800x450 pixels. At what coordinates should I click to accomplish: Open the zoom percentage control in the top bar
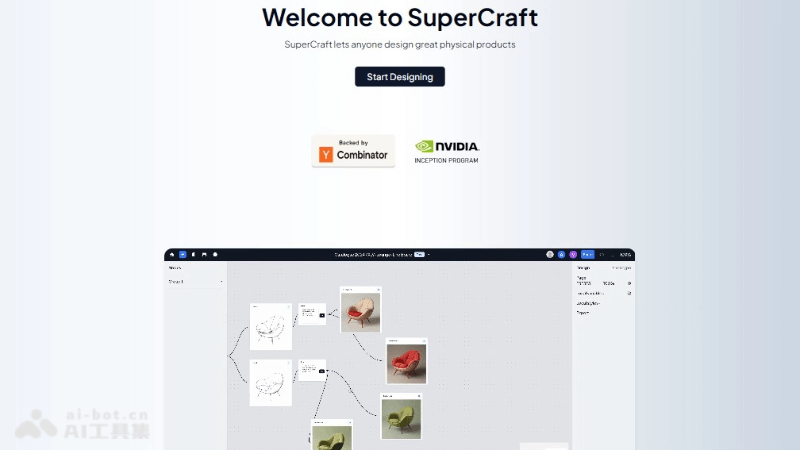[x=625, y=255]
